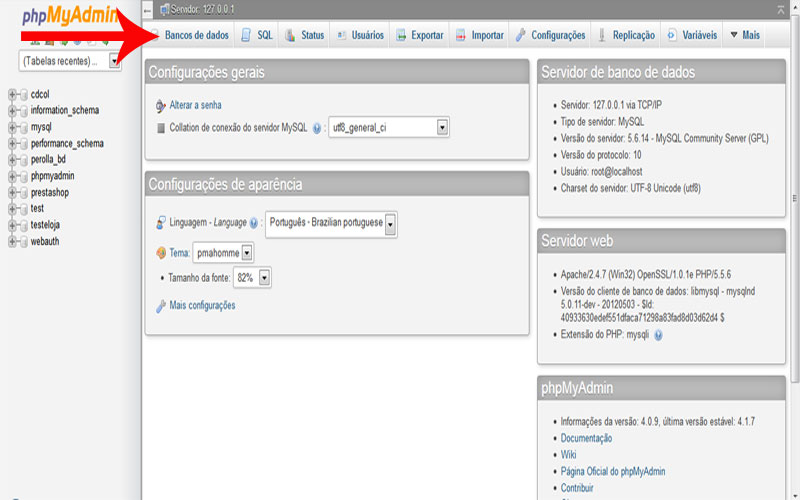
Task: Click the Exportar tab icon
Action: (401, 35)
